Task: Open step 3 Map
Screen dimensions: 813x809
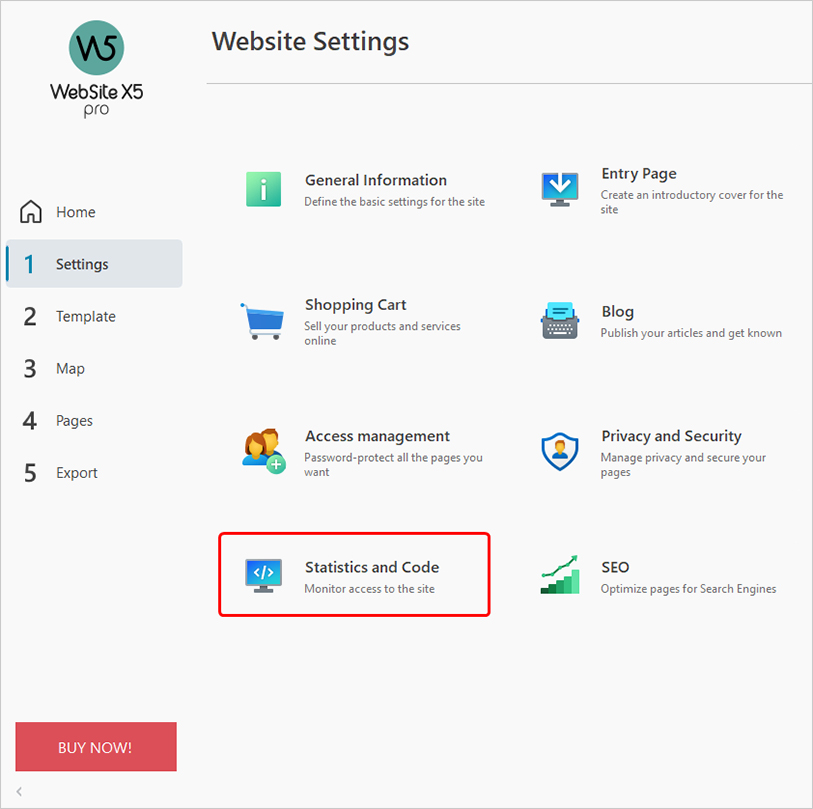Action: pyautogui.click(x=70, y=368)
